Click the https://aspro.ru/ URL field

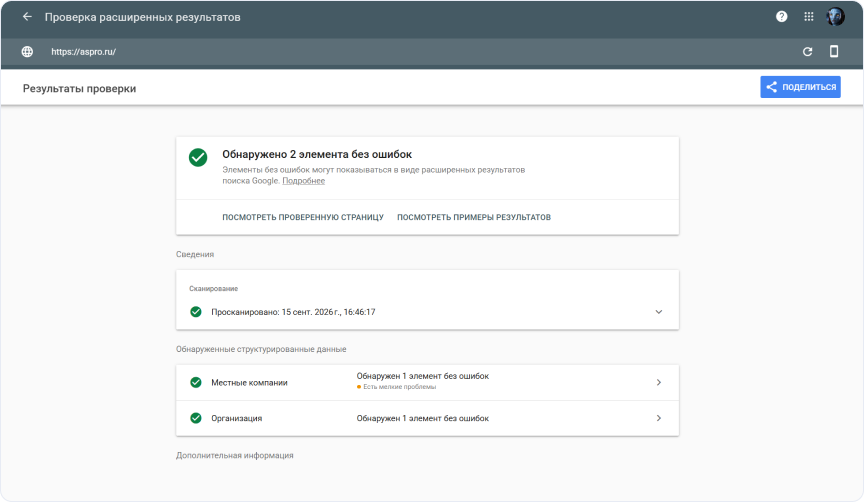(x=83, y=52)
